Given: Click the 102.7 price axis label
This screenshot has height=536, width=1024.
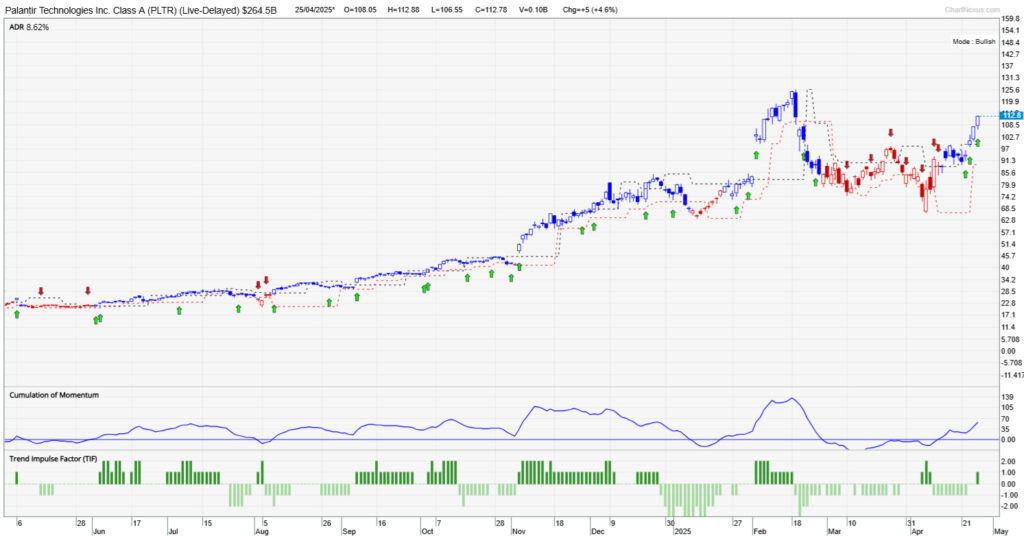Looking at the screenshot, I should pos(1010,137).
